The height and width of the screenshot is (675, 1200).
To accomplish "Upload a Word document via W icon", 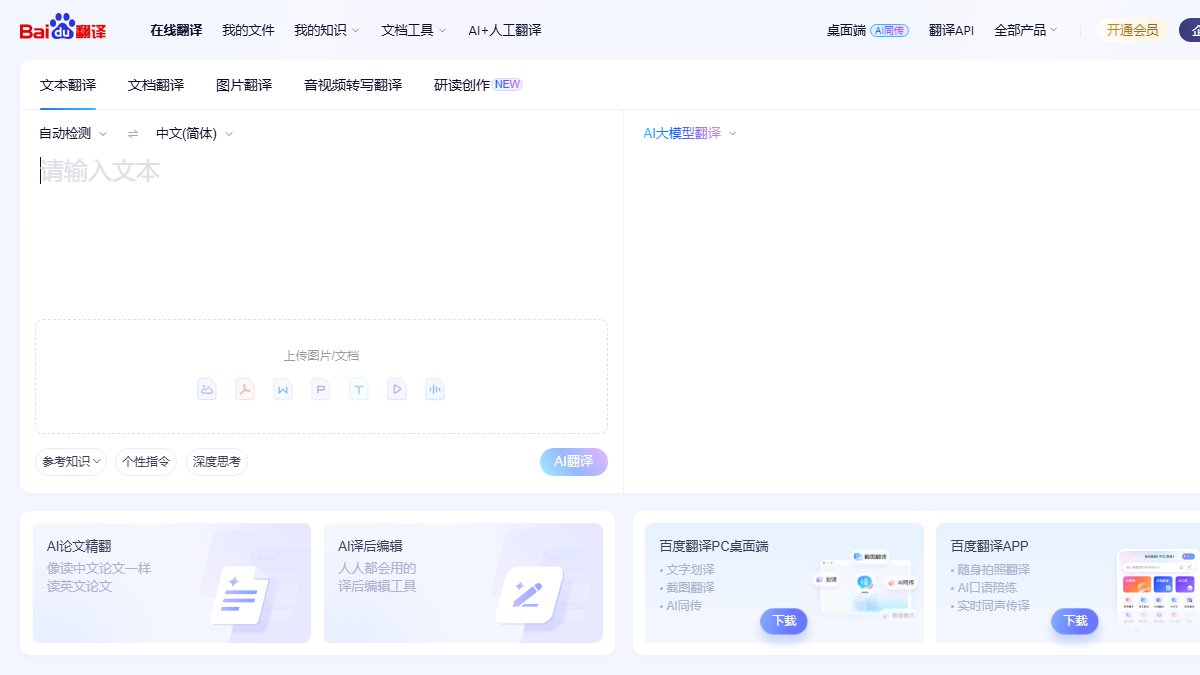I will [x=283, y=390].
